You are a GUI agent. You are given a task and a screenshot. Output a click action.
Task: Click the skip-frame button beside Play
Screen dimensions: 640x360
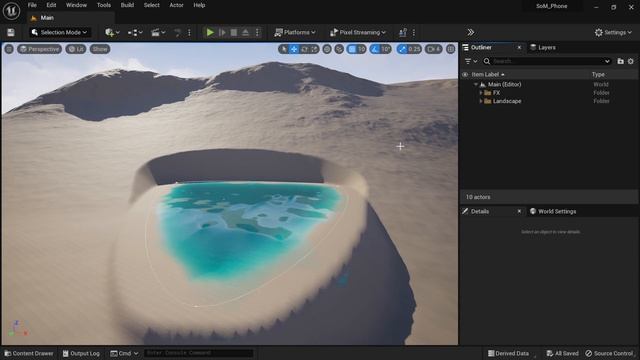click(222, 33)
